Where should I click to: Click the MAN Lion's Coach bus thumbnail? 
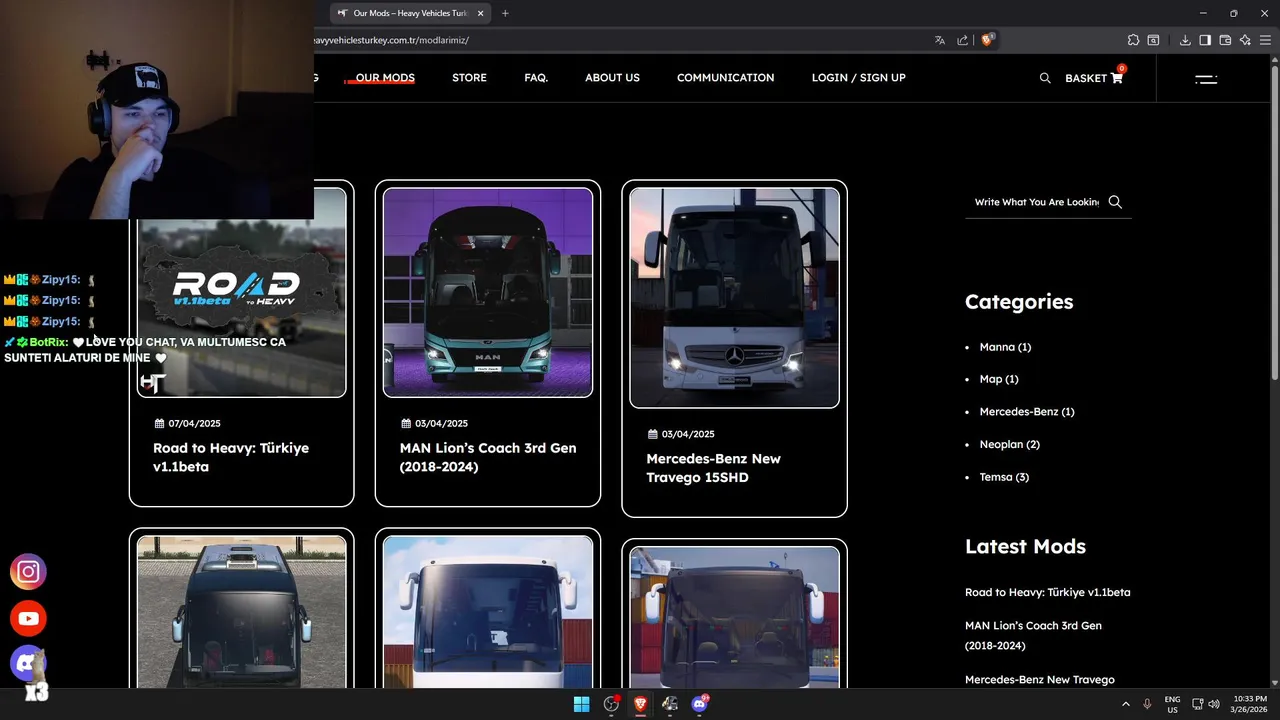click(488, 293)
